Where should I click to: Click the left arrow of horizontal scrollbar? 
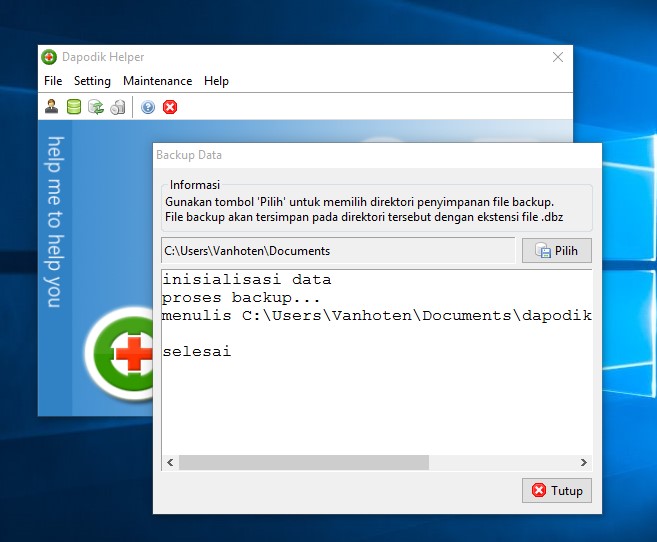click(170, 462)
